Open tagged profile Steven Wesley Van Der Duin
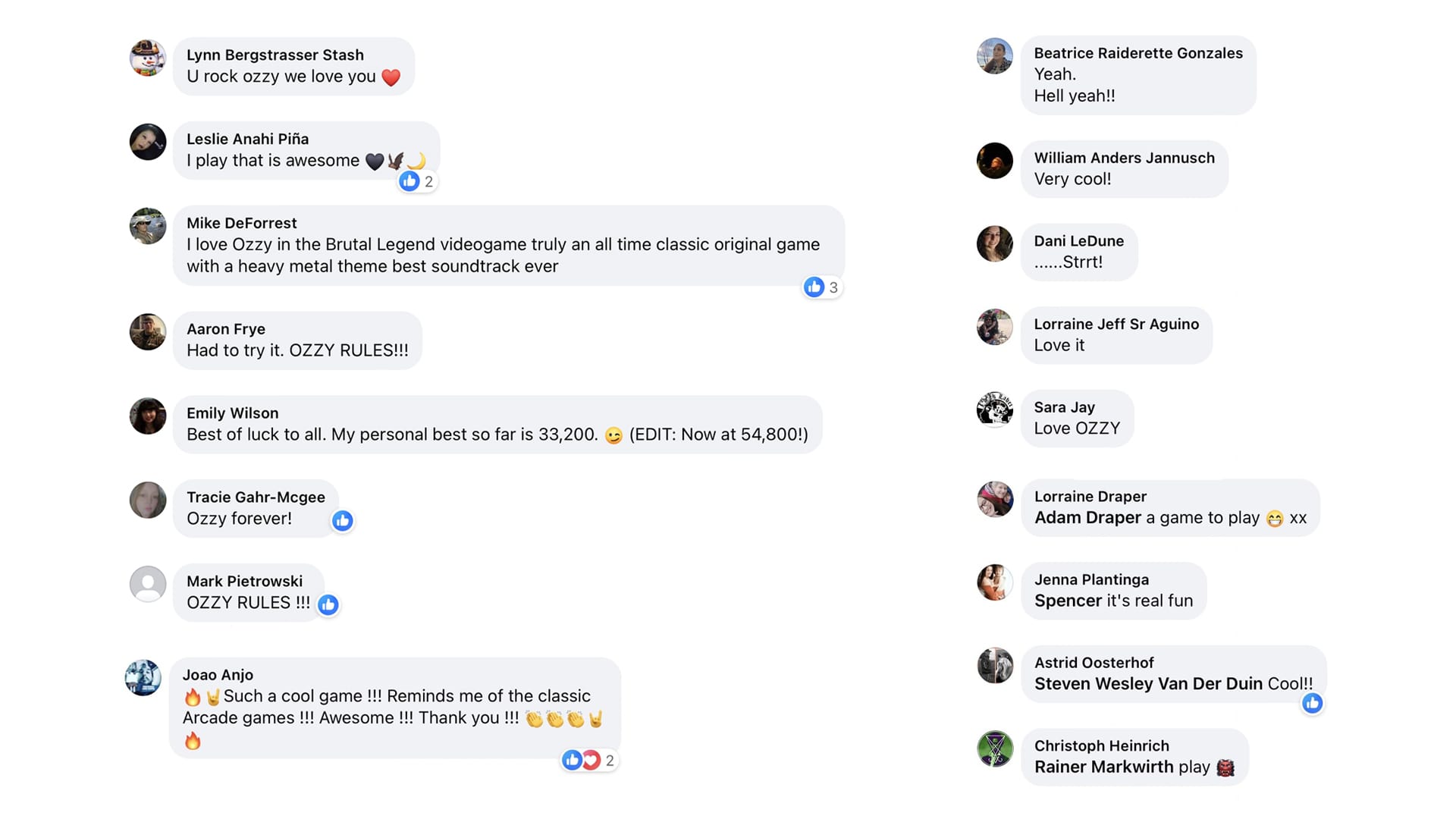 (1148, 684)
